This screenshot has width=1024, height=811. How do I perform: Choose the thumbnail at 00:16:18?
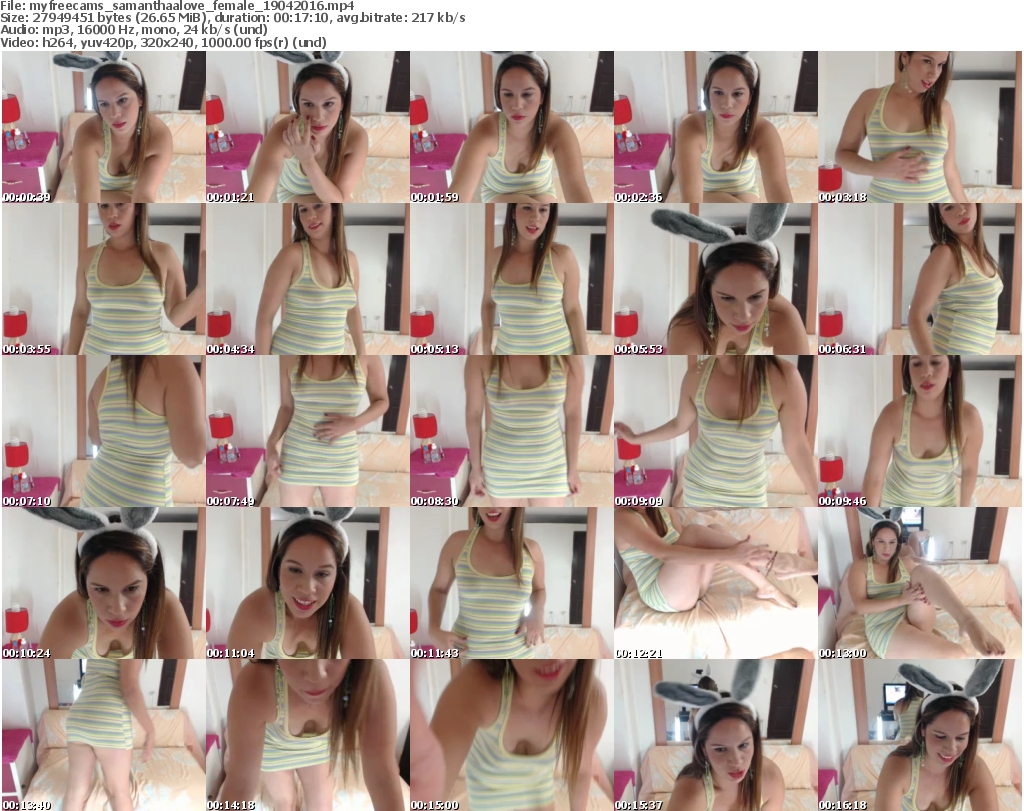point(920,735)
